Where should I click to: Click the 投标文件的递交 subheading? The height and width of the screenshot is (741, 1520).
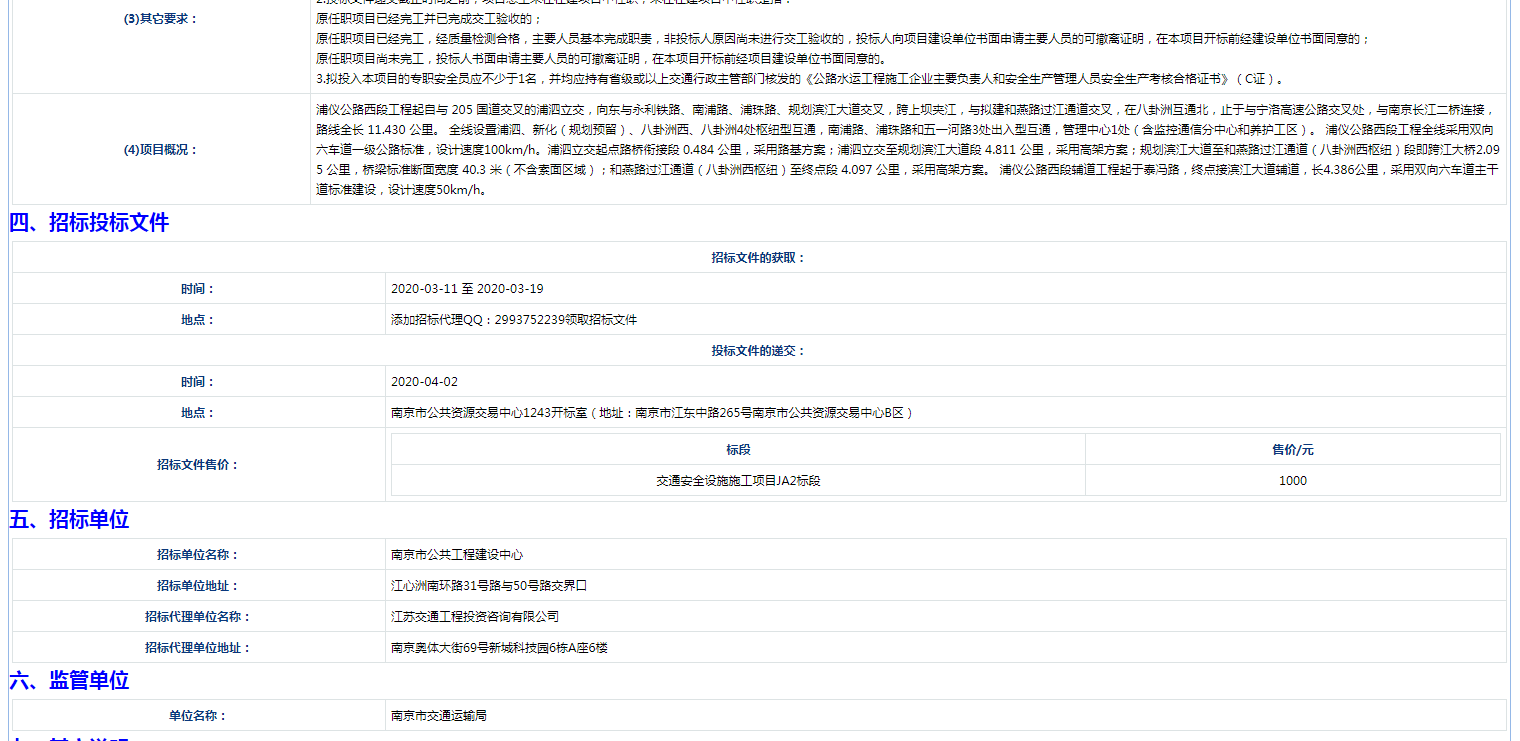point(758,351)
